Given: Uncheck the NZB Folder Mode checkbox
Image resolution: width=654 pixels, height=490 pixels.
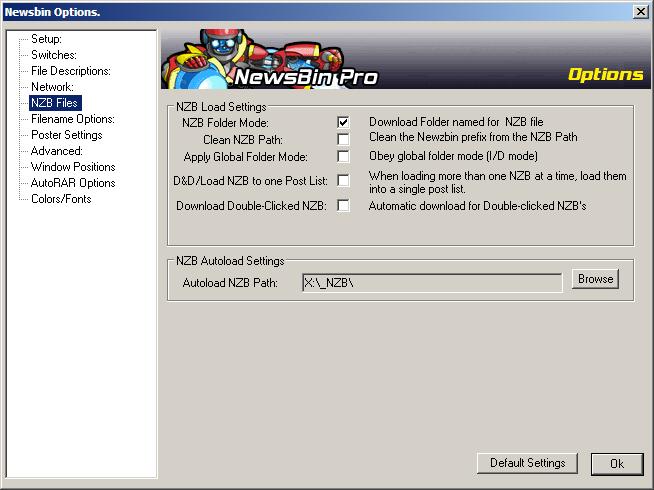Looking at the screenshot, I should click(343, 122).
